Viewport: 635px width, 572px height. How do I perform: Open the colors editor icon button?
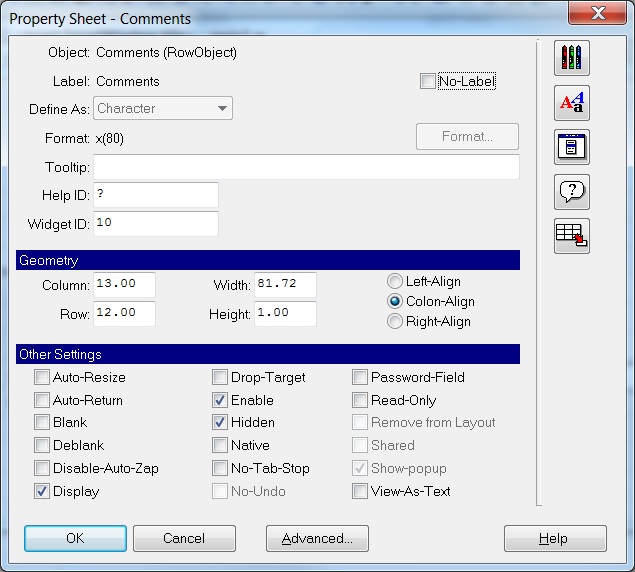pos(571,58)
